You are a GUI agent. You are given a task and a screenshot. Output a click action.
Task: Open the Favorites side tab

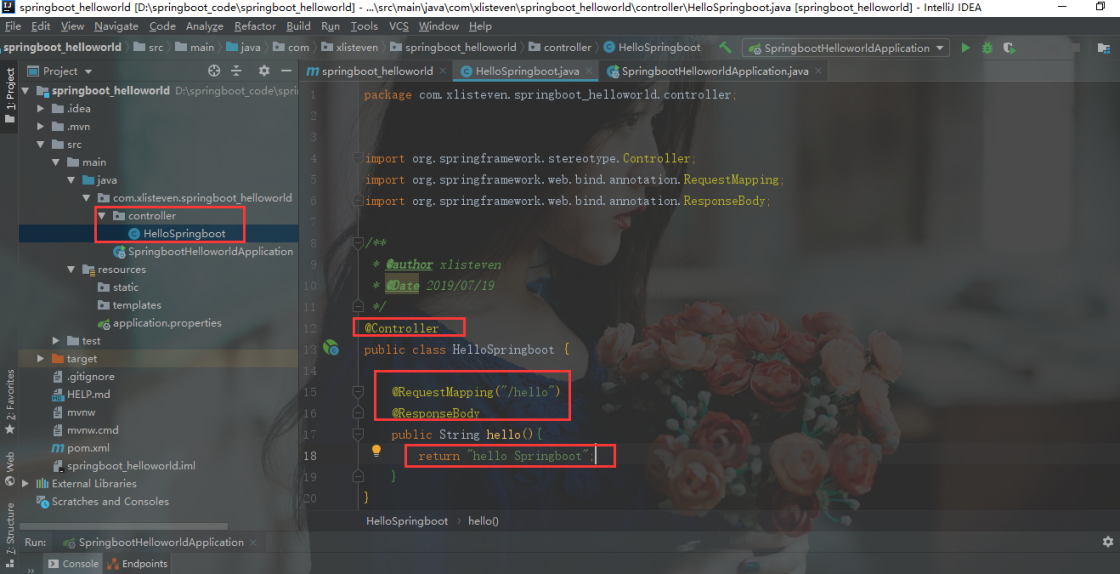point(10,401)
